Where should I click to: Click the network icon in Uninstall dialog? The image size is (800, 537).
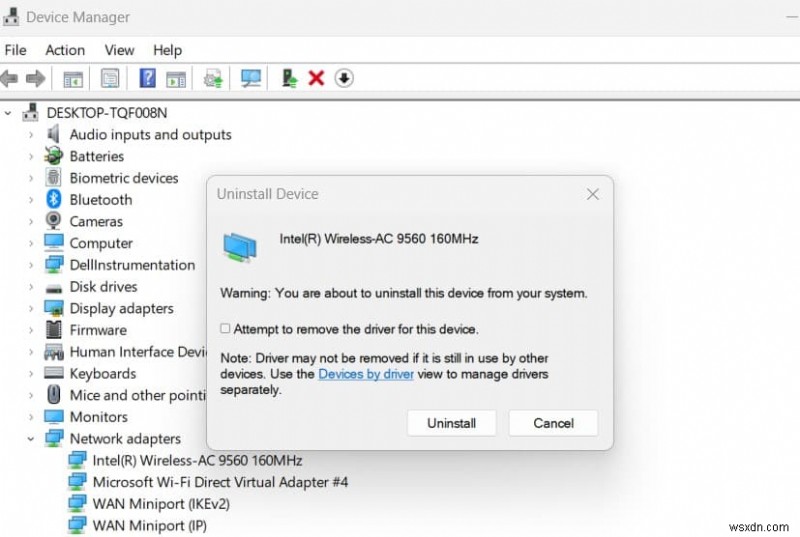[x=240, y=247]
